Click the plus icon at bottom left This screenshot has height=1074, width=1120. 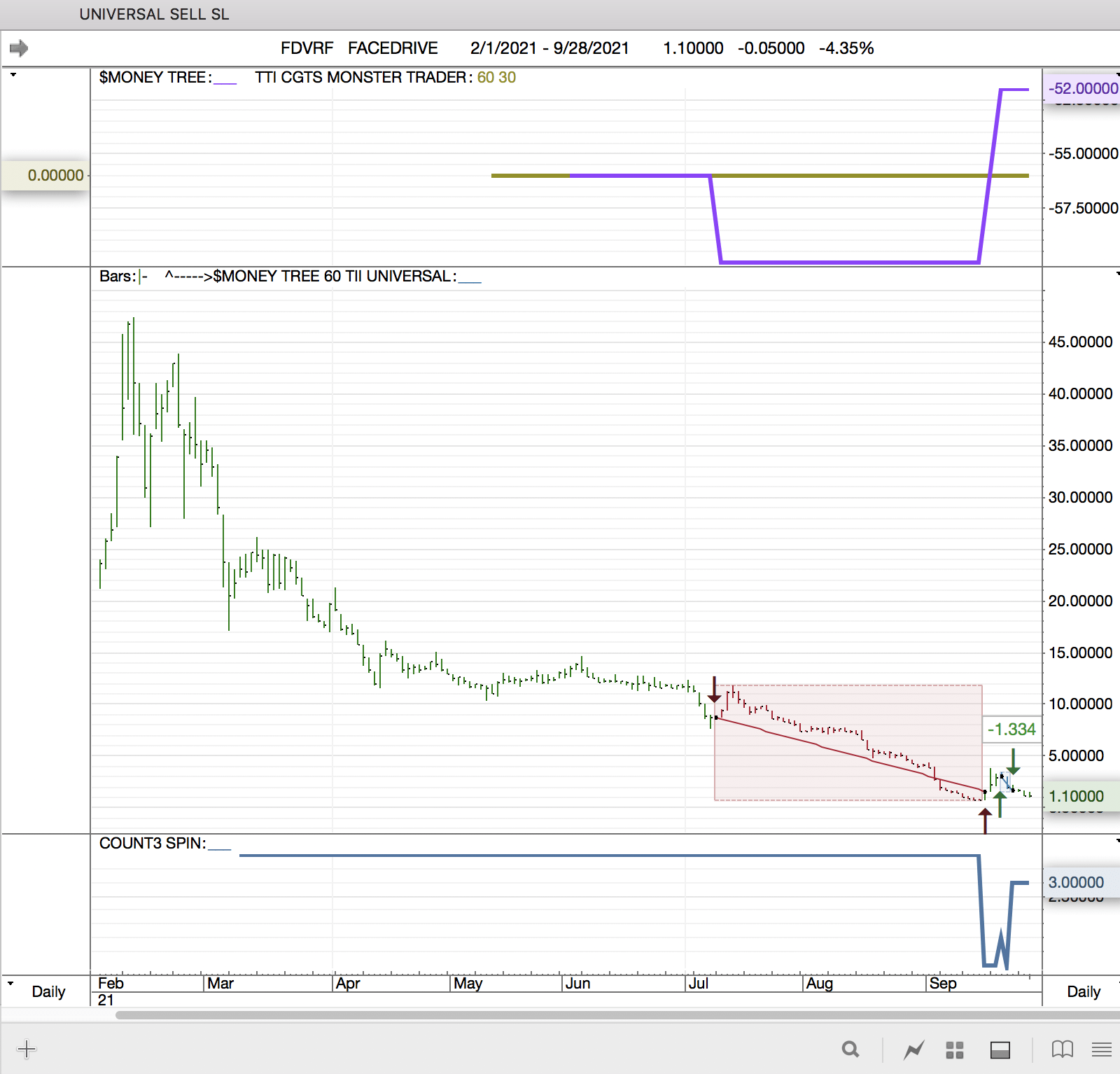26,1049
